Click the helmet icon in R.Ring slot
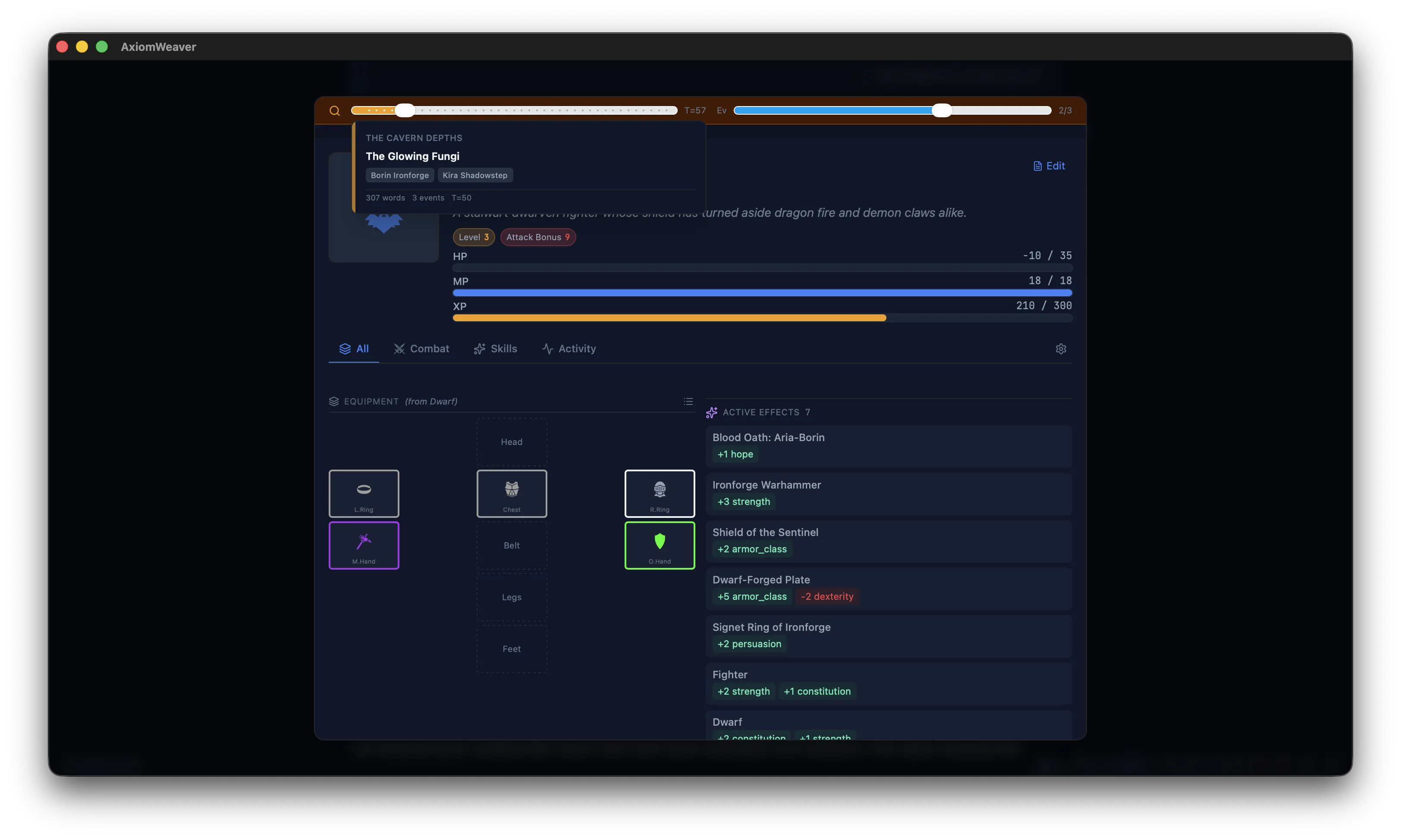Screen dimensions: 1401x840 pos(660,488)
